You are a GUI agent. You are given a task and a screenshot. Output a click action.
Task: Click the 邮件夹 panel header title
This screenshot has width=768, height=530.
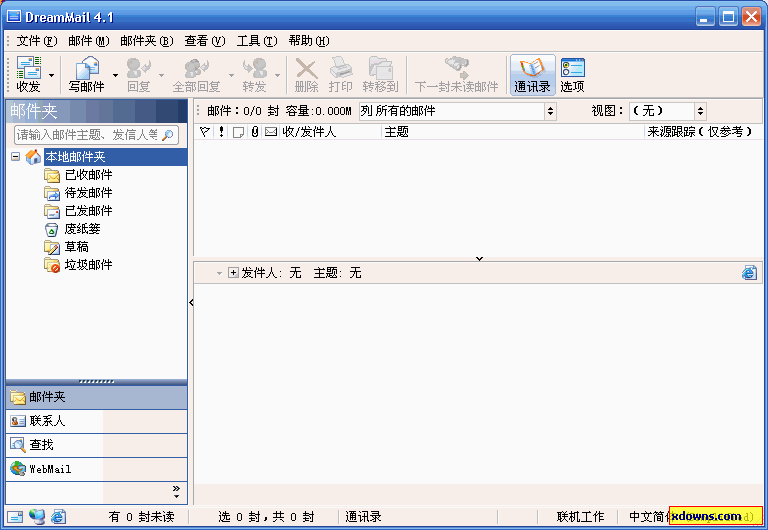(x=34, y=111)
